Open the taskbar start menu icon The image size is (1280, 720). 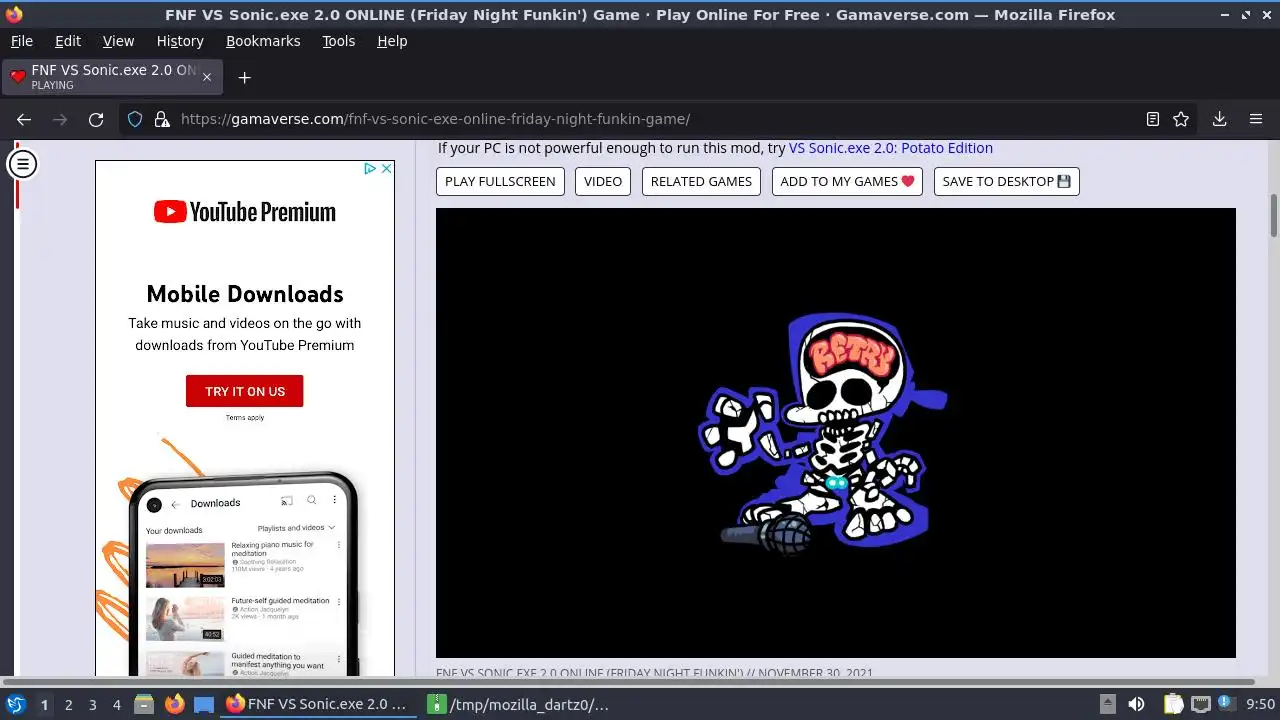pyautogui.click(x=16, y=704)
